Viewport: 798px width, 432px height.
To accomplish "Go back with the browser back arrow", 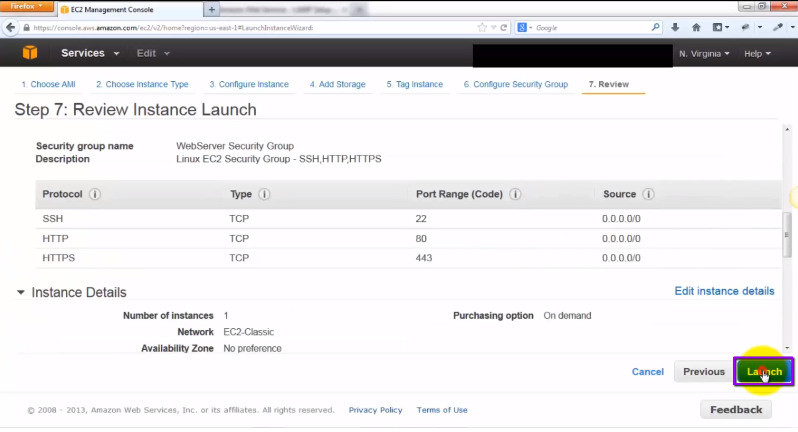I will pyautogui.click(x=10, y=27).
